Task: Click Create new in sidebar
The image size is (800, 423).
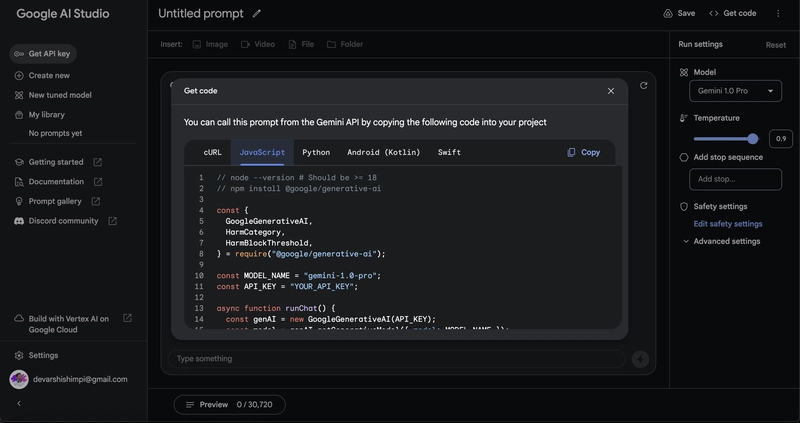Action: tap(49, 76)
